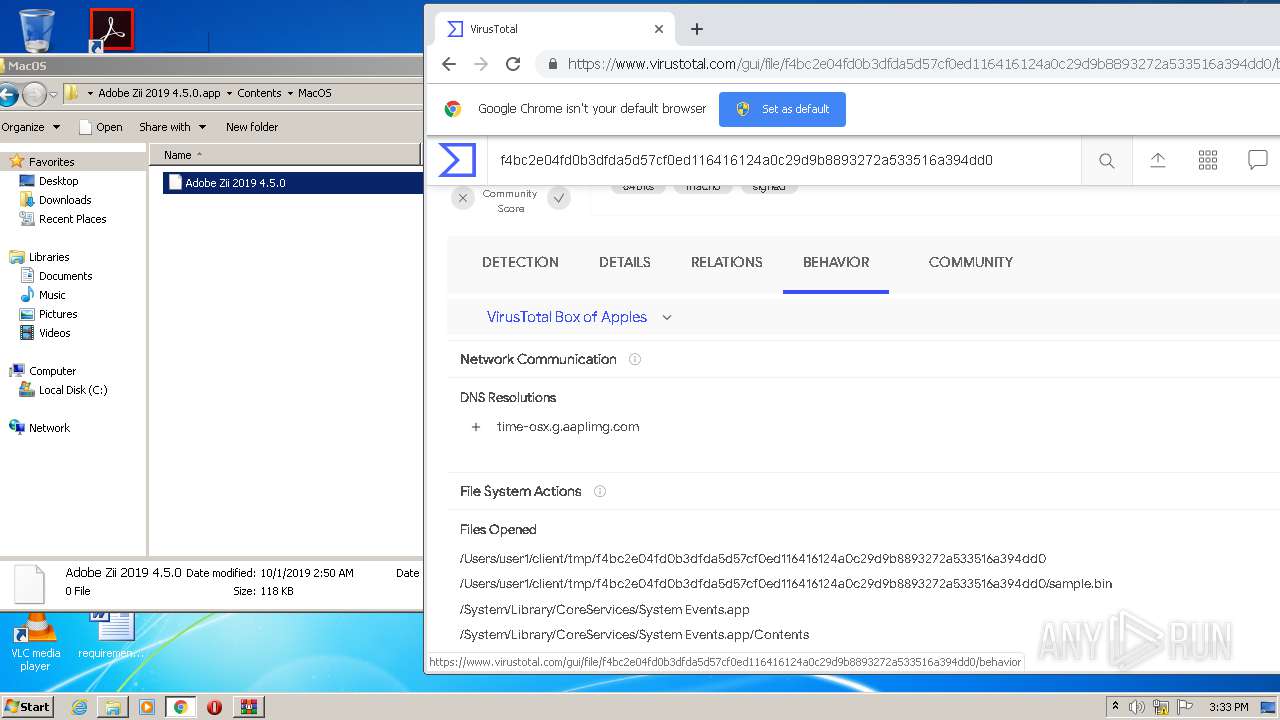Image resolution: width=1280 pixels, height=720 pixels.
Task: Open a new Chrome tab
Action: 697,29
